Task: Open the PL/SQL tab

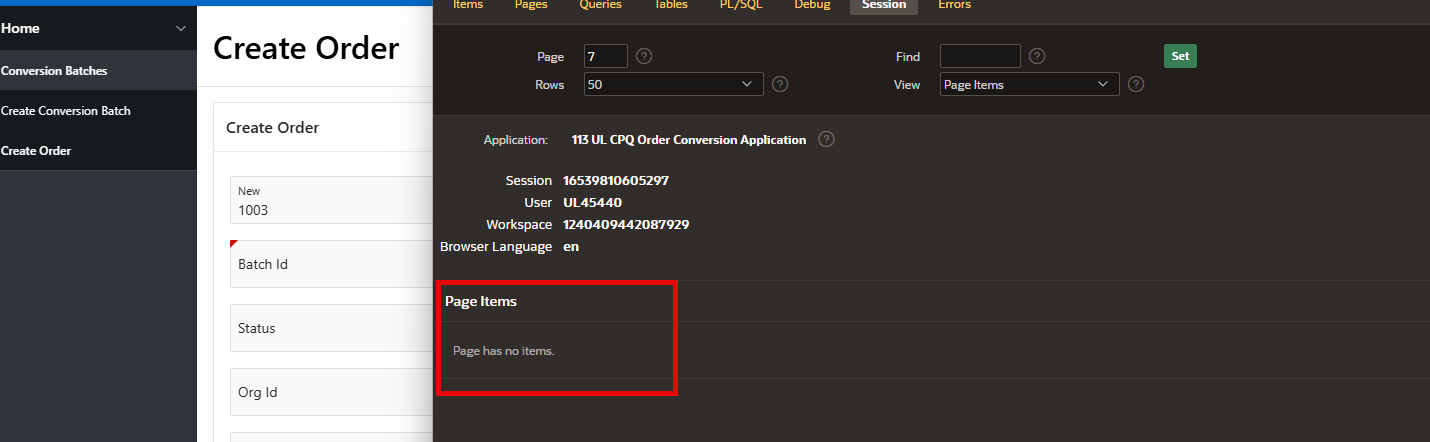Action: (741, 5)
